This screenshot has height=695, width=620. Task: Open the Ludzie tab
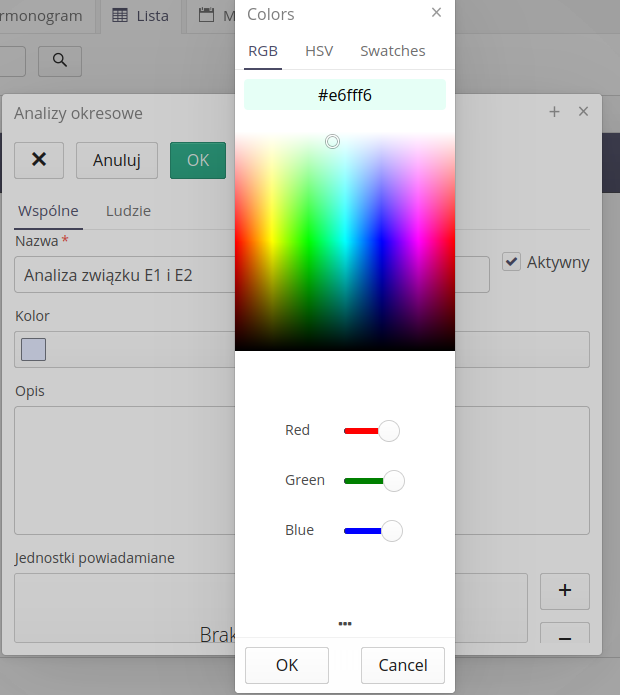[128, 211]
